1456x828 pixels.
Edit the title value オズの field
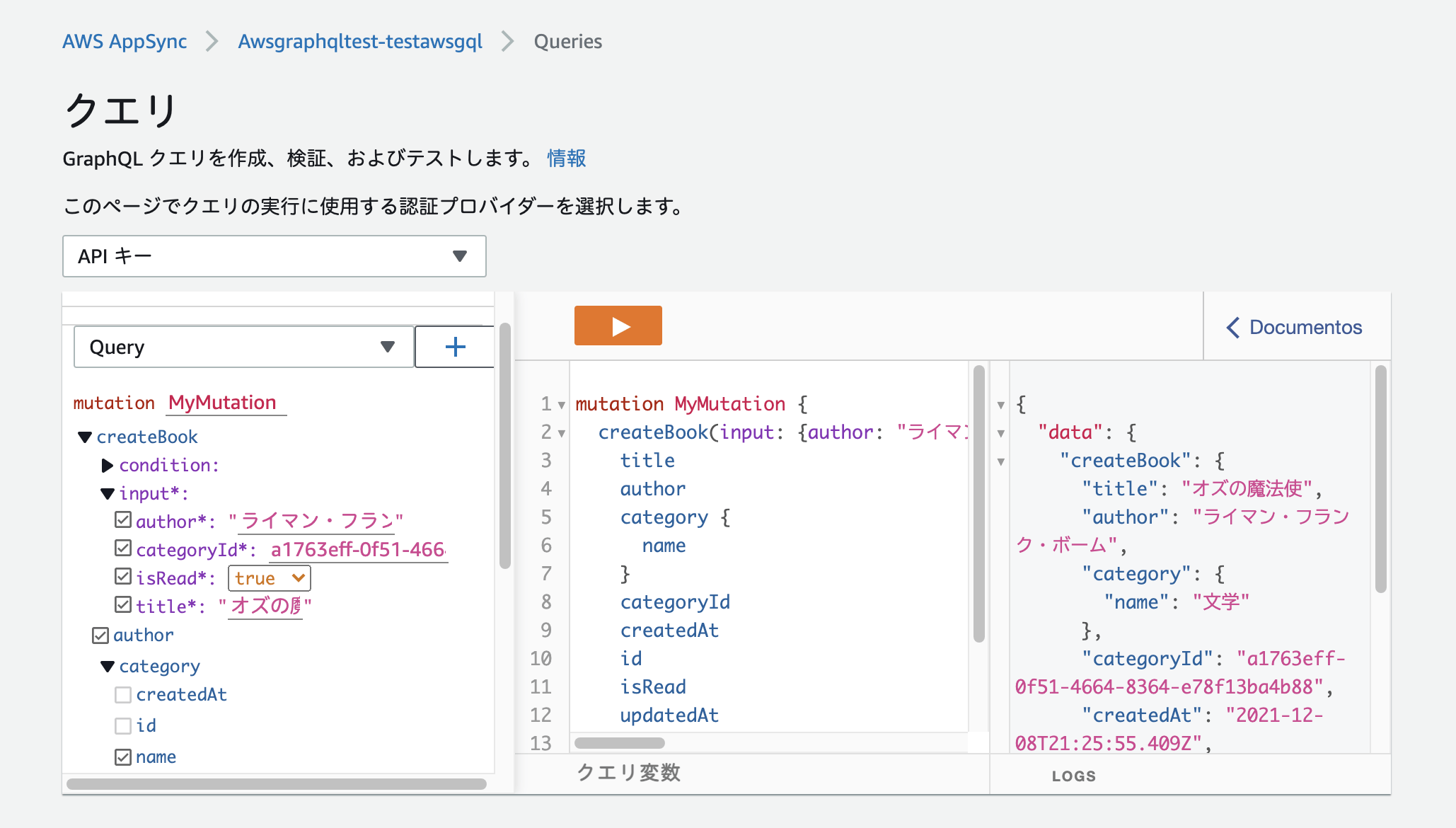(x=265, y=606)
